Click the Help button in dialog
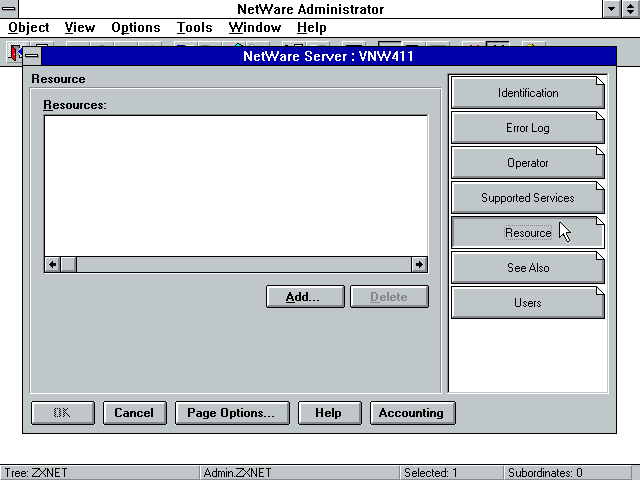This screenshot has width=640, height=480. tap(329, 413)
